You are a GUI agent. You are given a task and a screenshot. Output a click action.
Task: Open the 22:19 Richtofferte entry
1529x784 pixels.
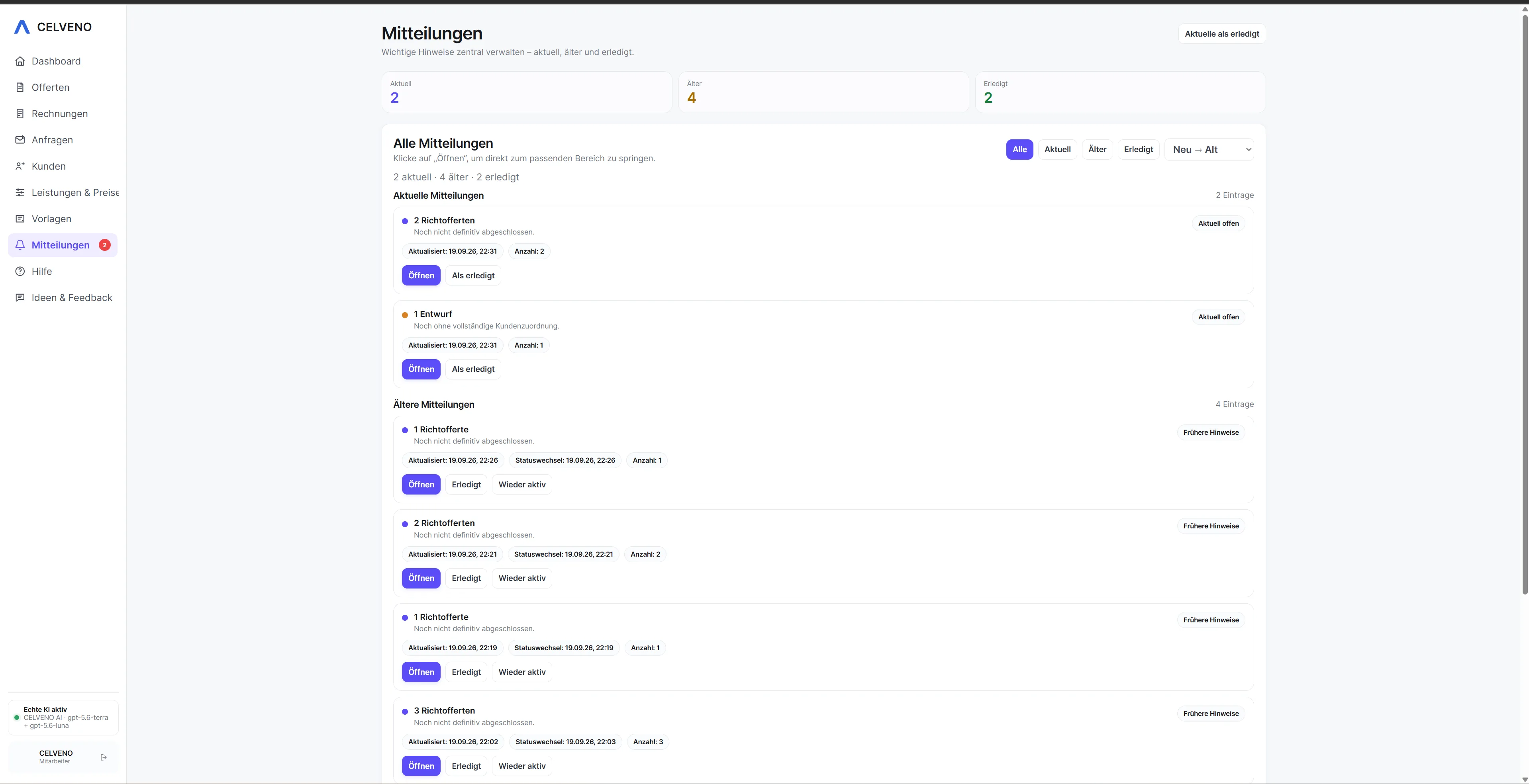click(421, 672)
